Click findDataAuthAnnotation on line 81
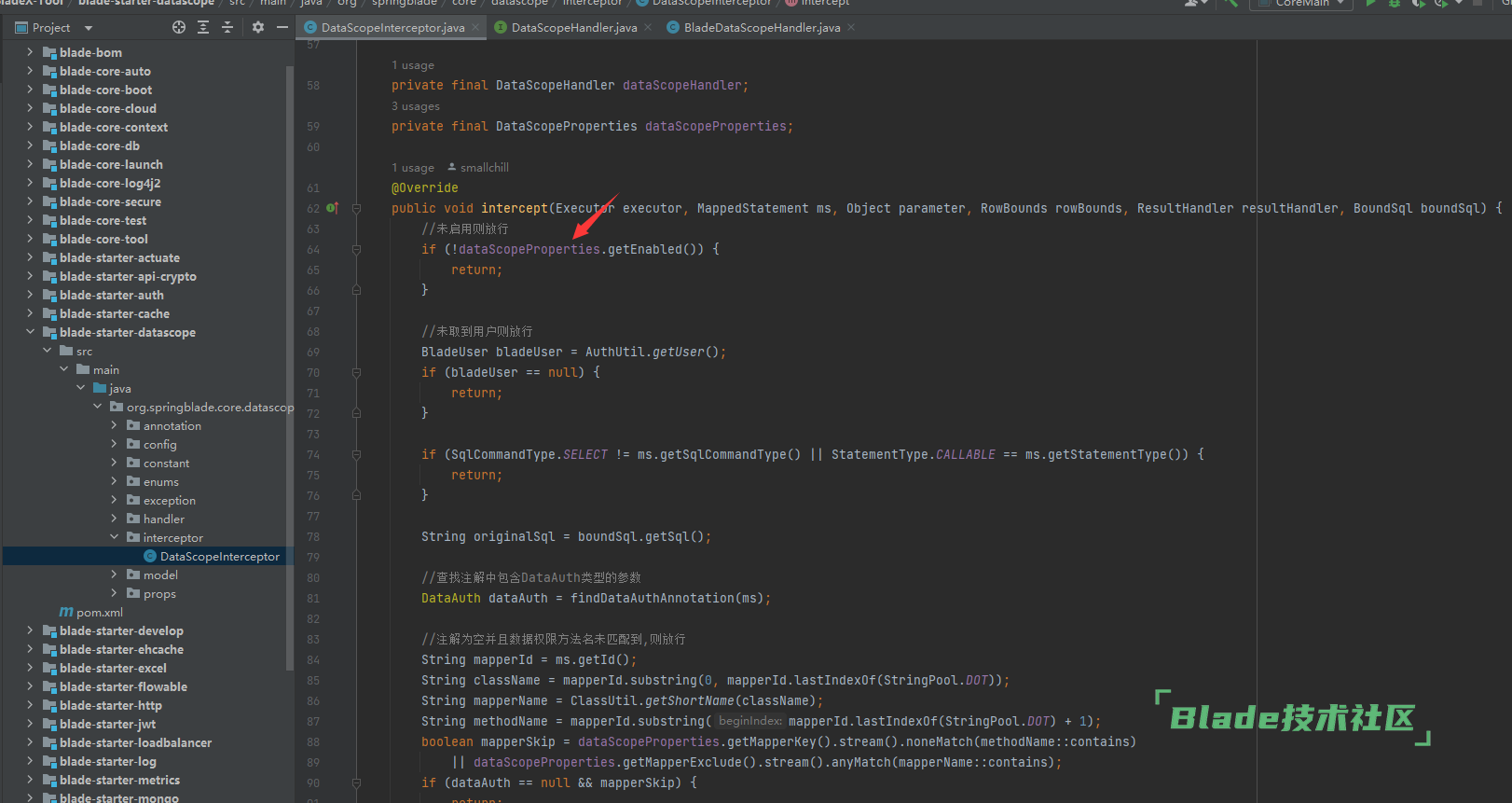 click(652, 598)
